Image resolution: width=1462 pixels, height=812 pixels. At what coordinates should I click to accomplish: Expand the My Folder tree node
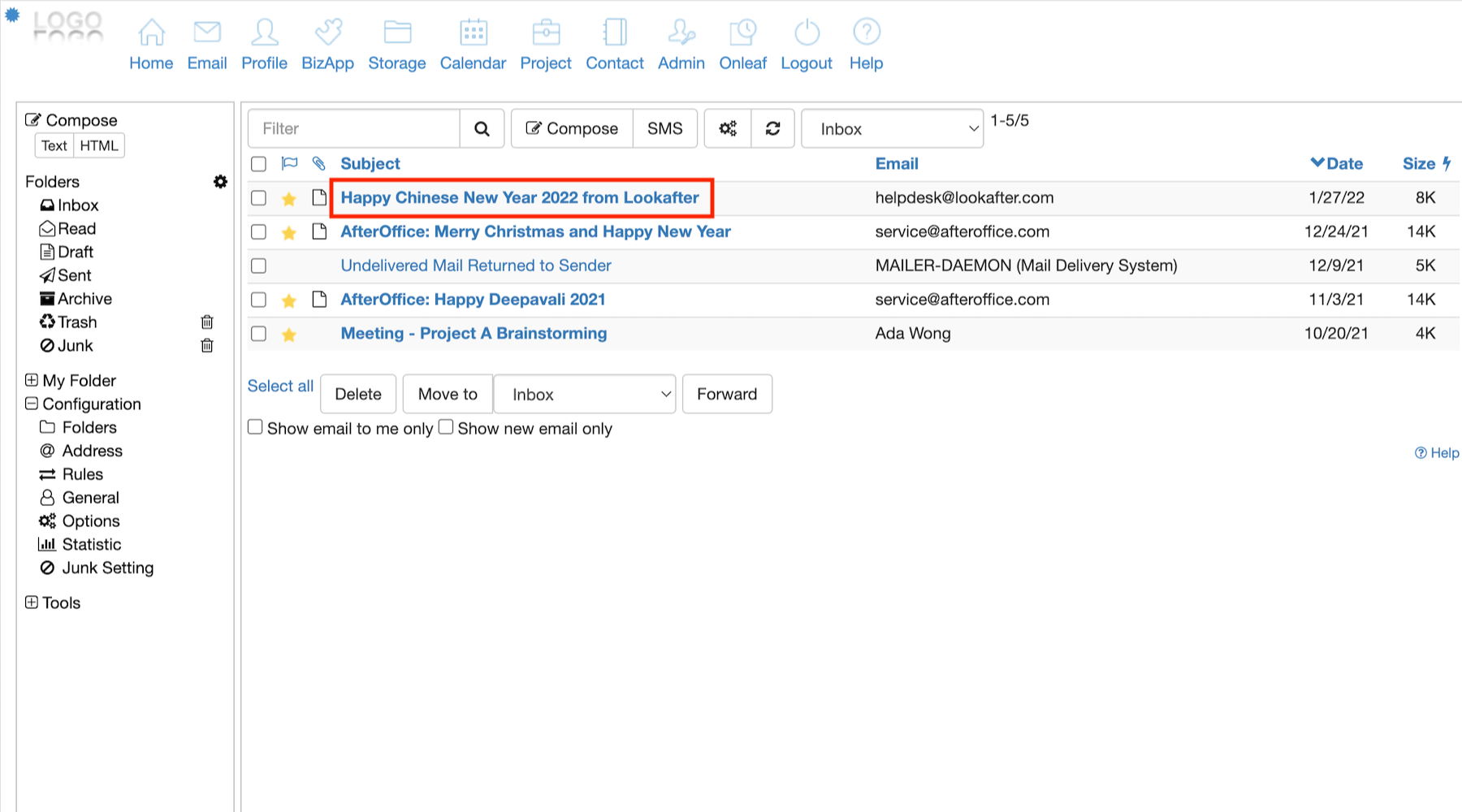point(32,380)
